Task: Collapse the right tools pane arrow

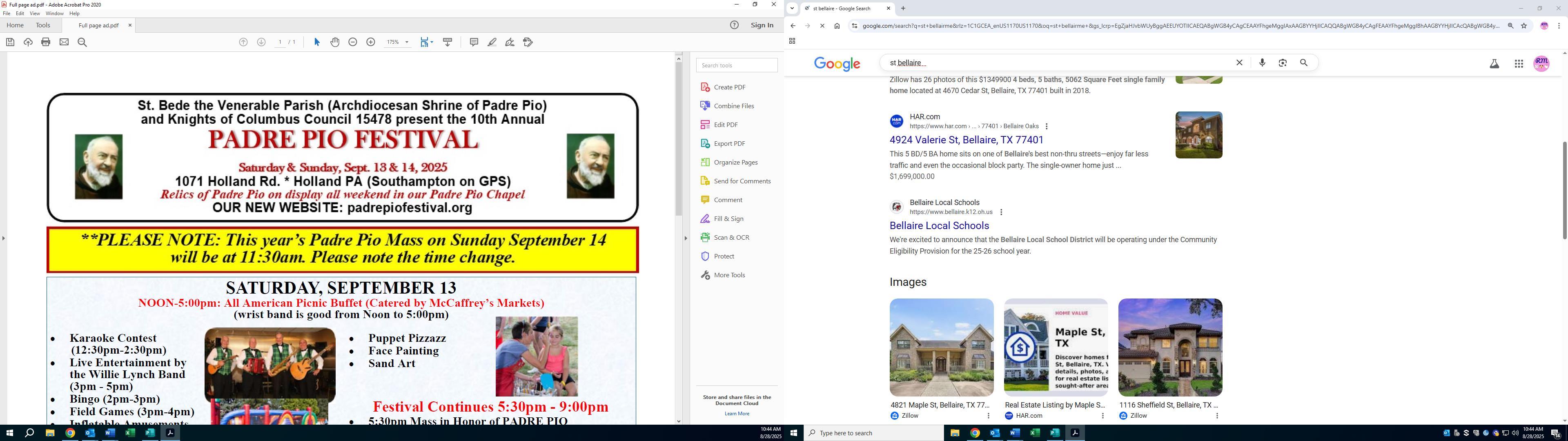Action: click(686, 238)
